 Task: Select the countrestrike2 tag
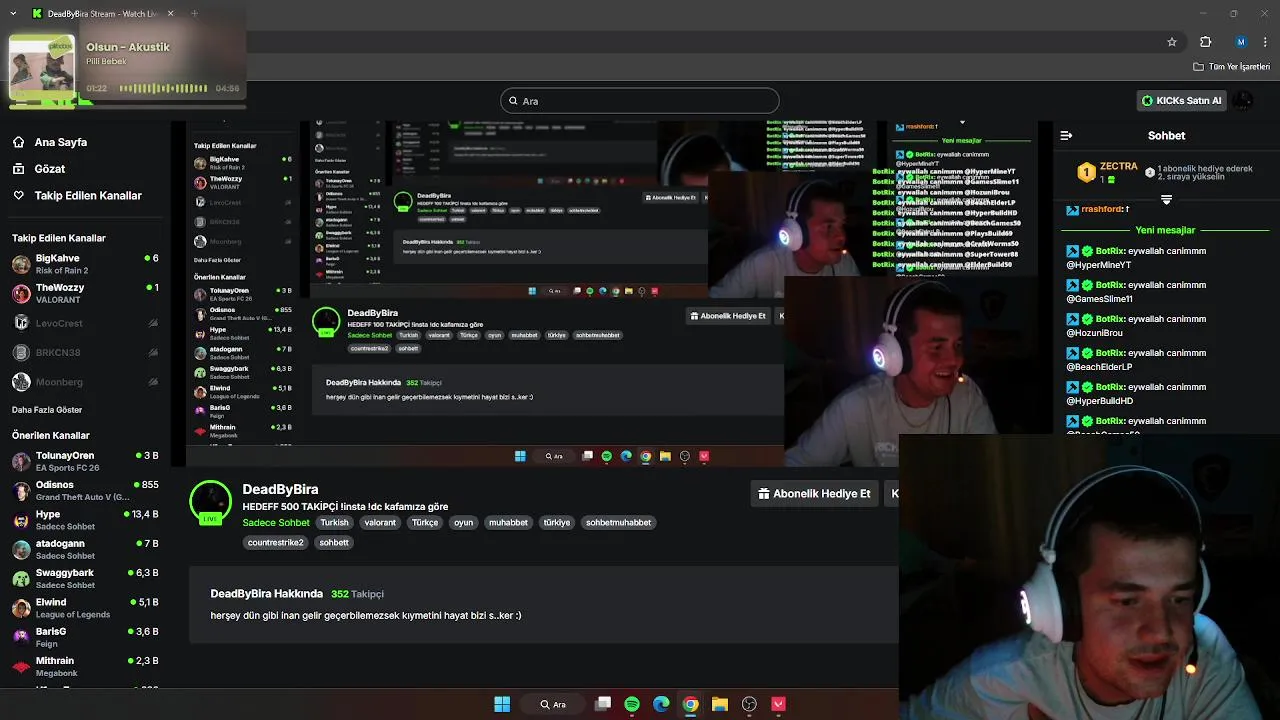(275, 543)
